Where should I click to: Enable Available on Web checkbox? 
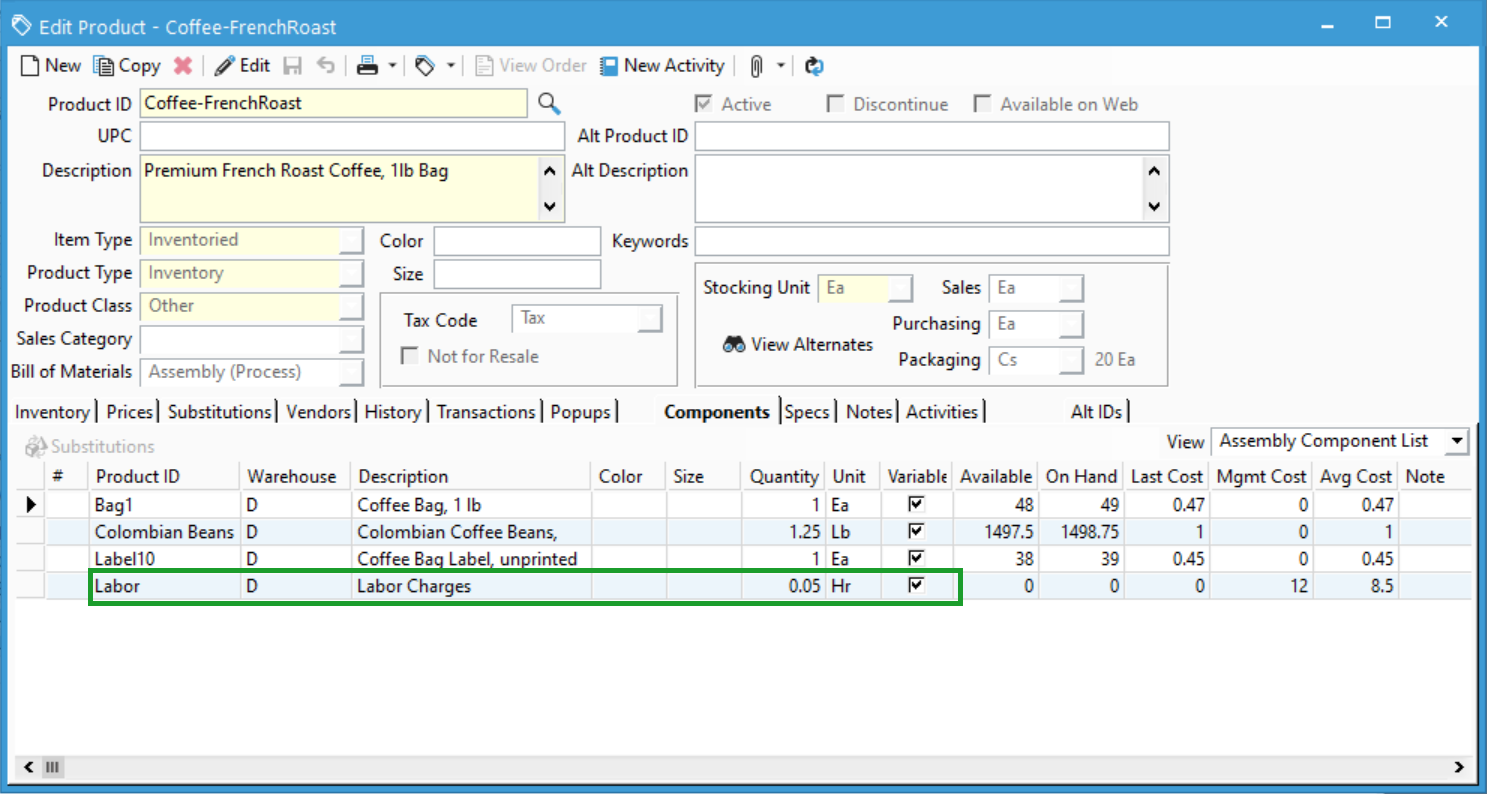coord(982,104)
